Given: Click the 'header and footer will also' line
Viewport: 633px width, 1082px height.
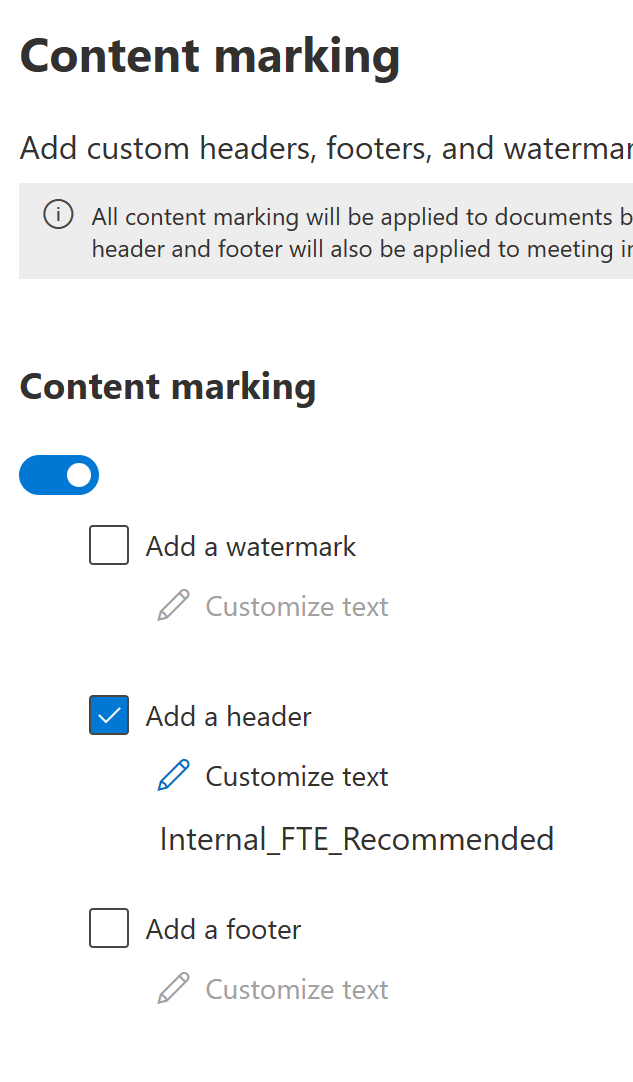Looking at the screenshot, I should (x=362, y=248).
